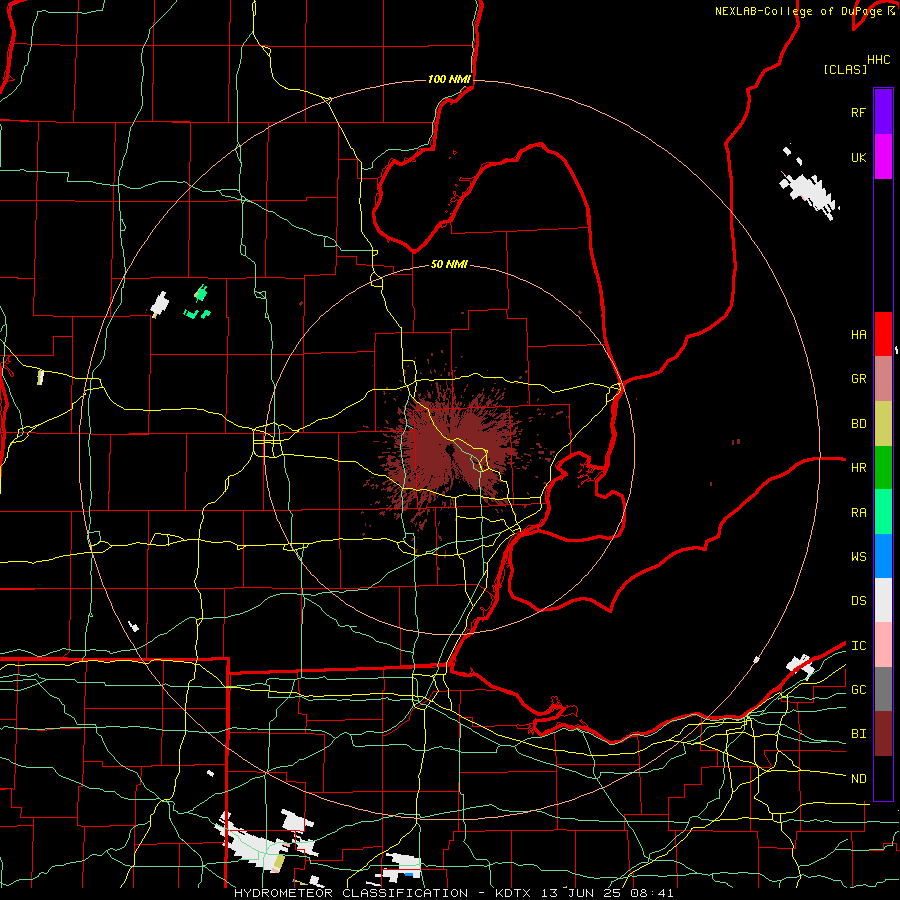This screenshot has height=900, width=900.
Task: Click the BD legend label
Action: point(859,424)
